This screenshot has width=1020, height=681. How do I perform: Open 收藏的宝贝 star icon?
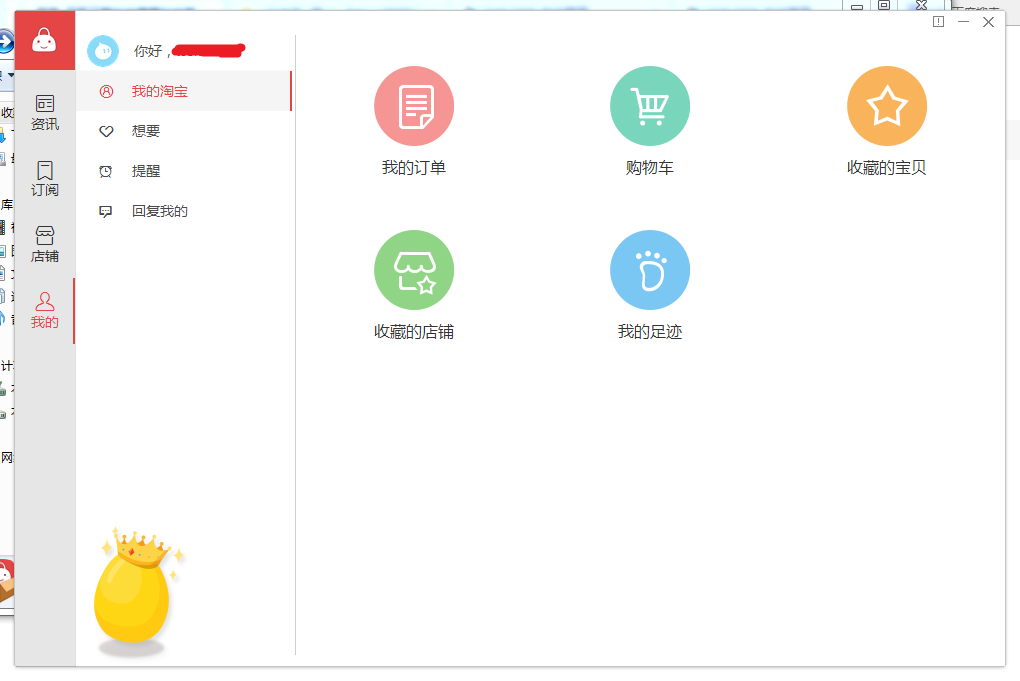pos(886,106)
